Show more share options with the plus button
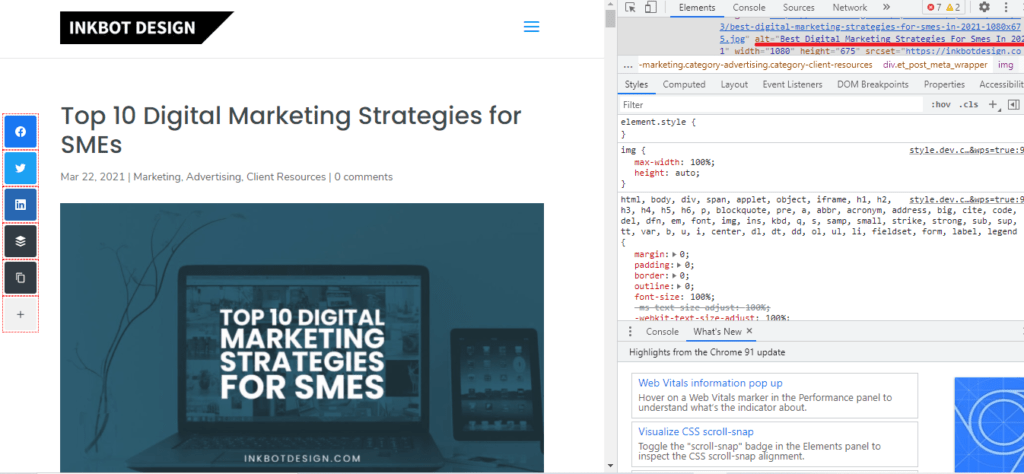Viewport: 1024px width, 474px height. click(x=20, y=315)
